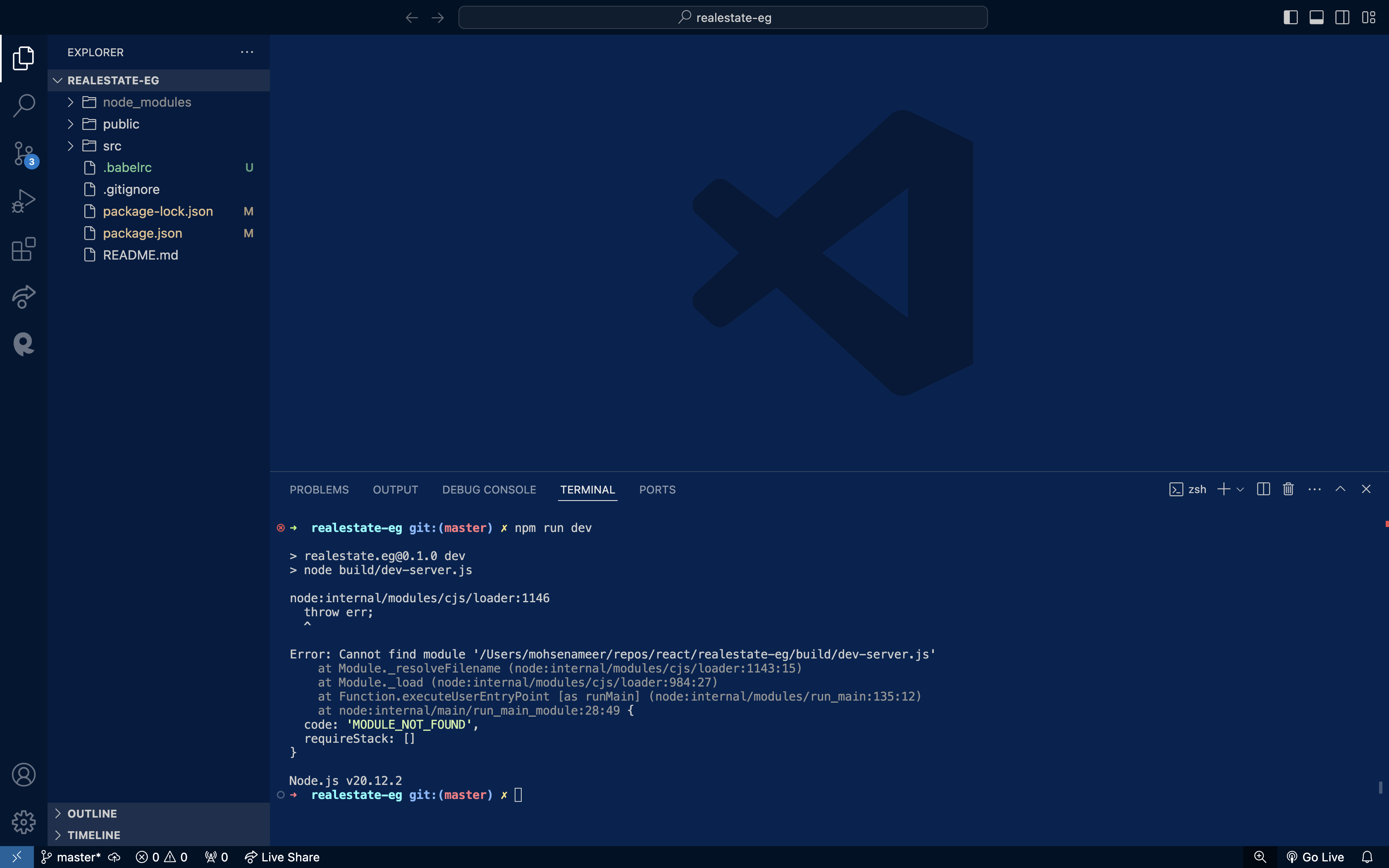Image resolution: width=1389 pixels, height=868 pixels.
Task: Toggle the primary side bar visibility
Action: pos(1291,18)
